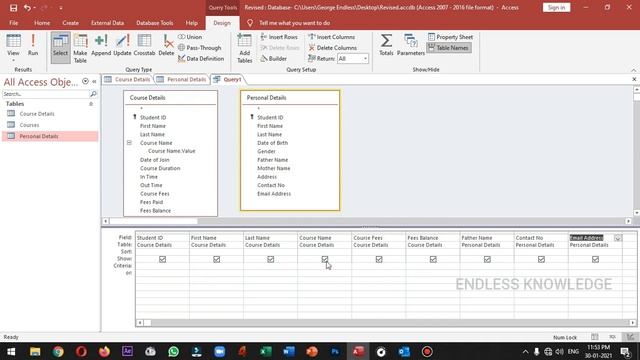Image resolution: width=640 pixels, height=360 pixels.
Task: Open Excel from the taskbar
Action: pos(266,351)
